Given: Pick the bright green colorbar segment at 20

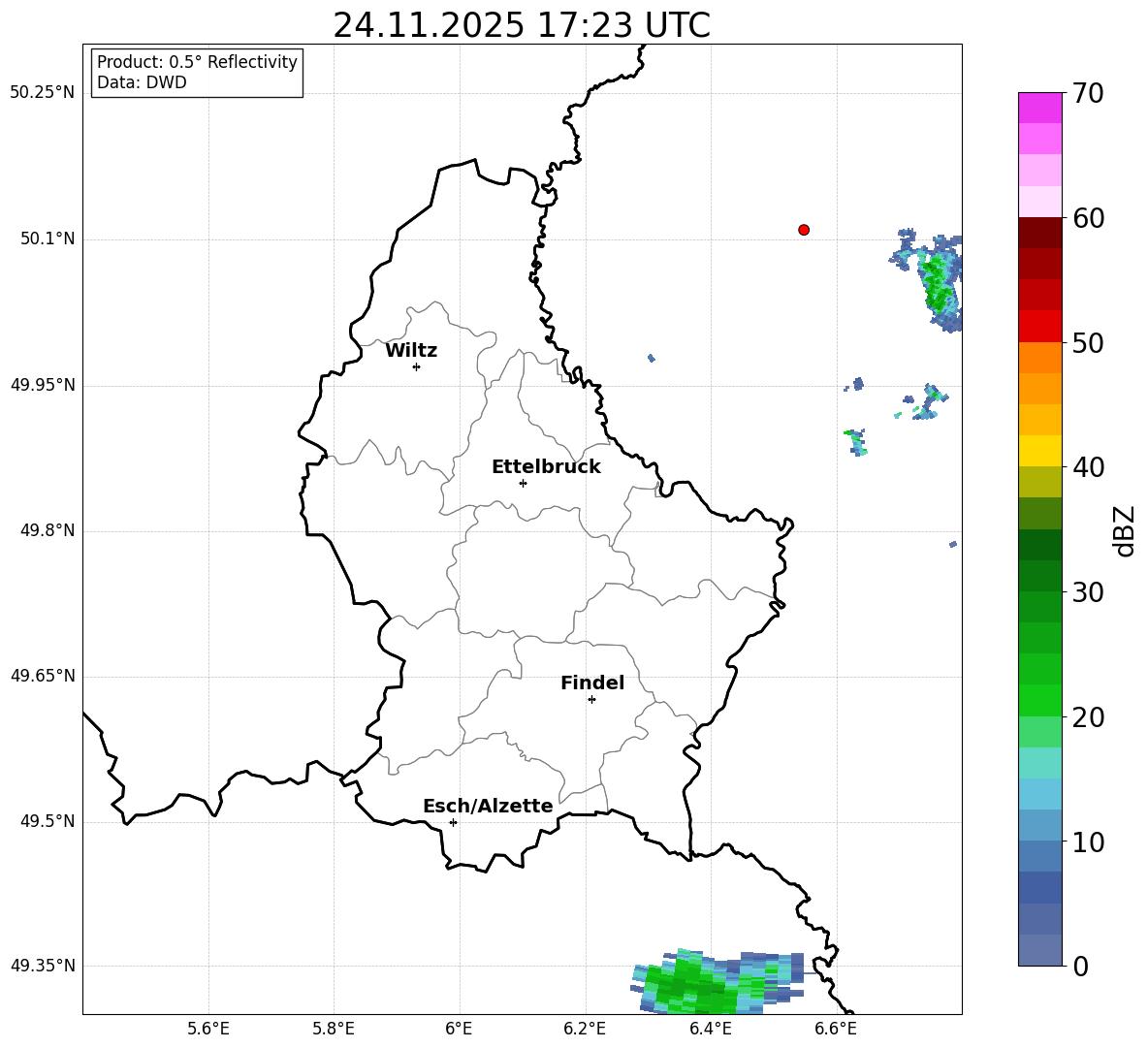Looking at the screenshot, I should [1039, 701].
